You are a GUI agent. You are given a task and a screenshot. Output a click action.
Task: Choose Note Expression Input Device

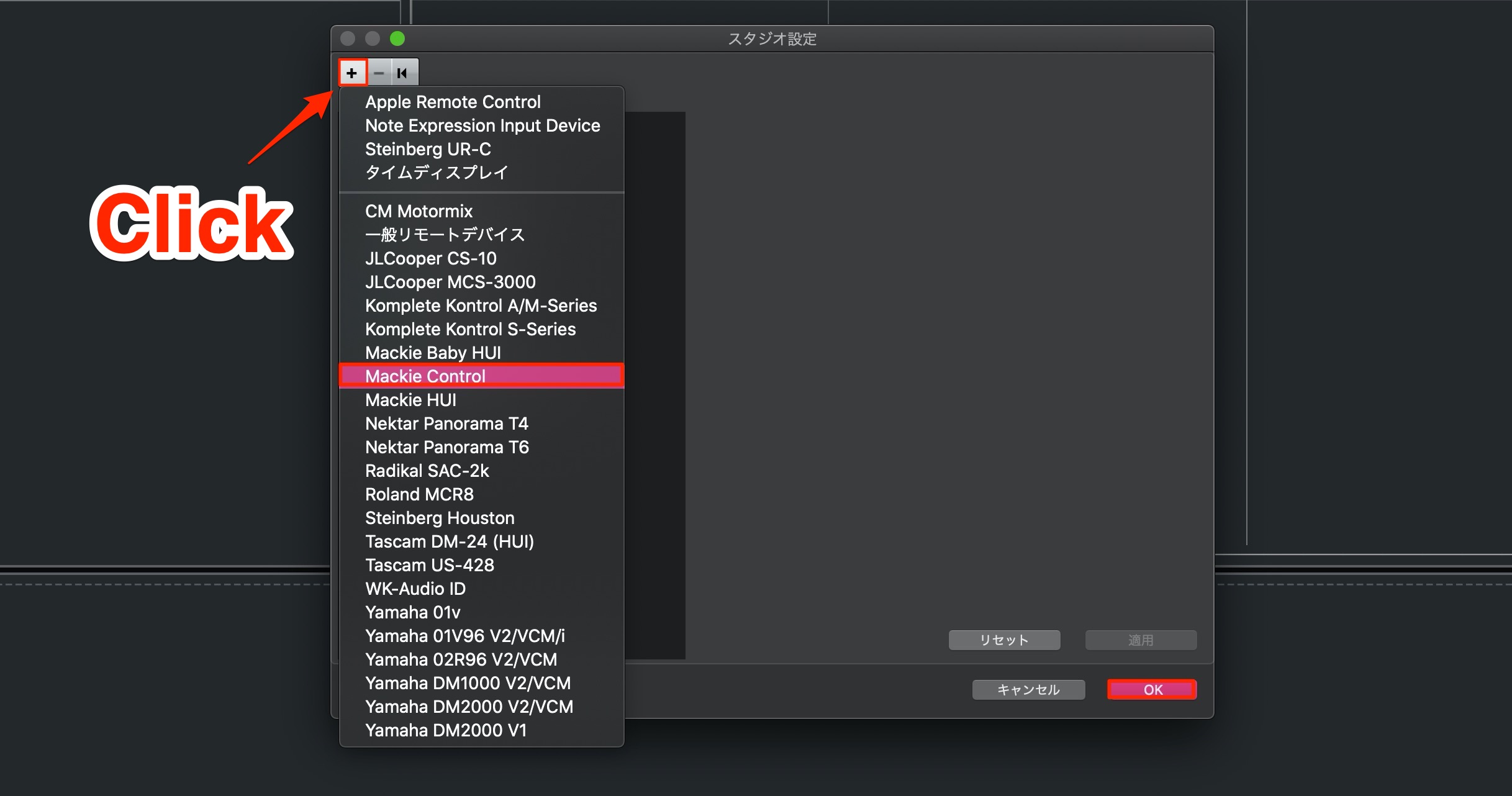click(481, 125)
